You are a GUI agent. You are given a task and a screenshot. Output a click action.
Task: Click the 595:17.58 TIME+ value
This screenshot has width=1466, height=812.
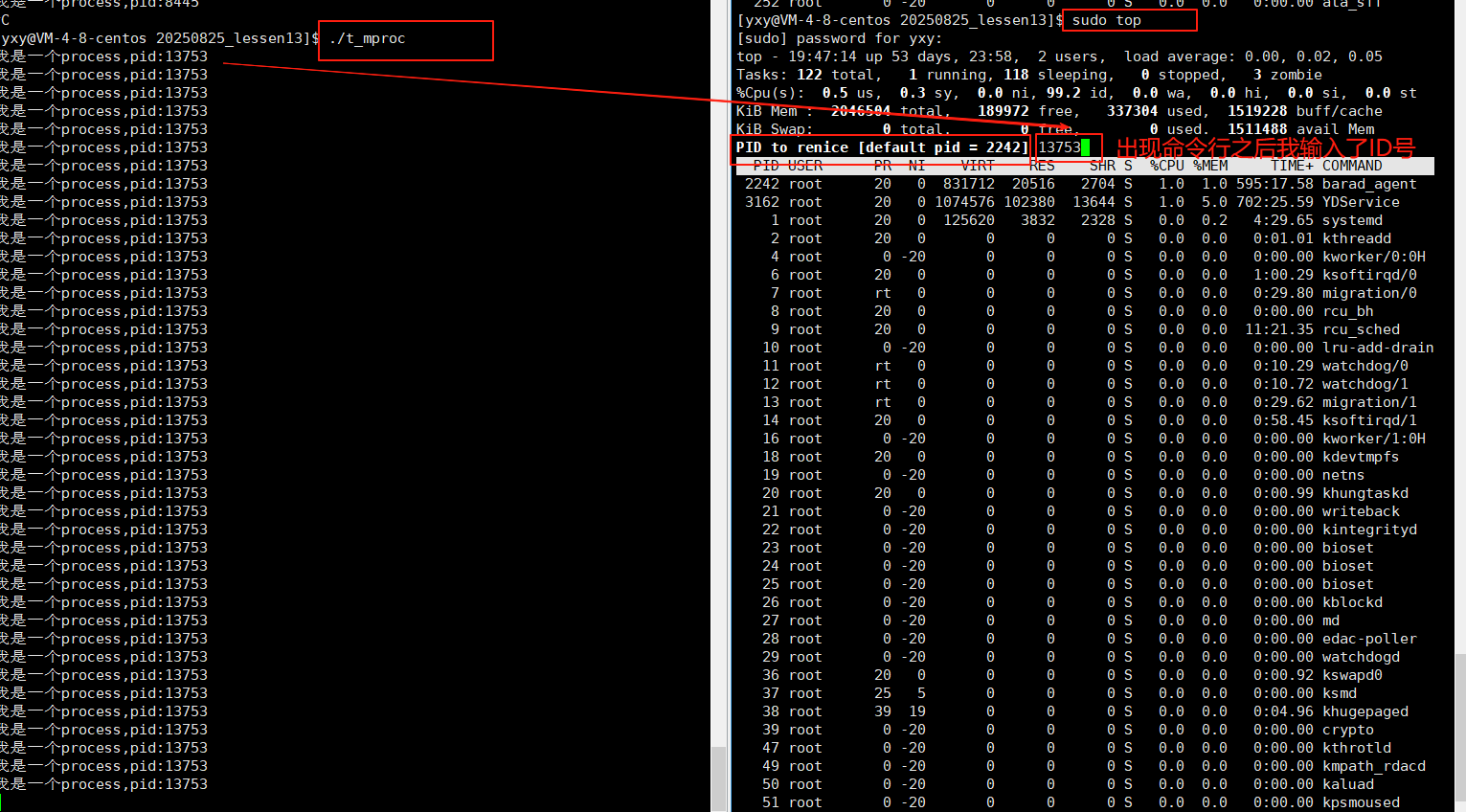[x=1274, y=184]
